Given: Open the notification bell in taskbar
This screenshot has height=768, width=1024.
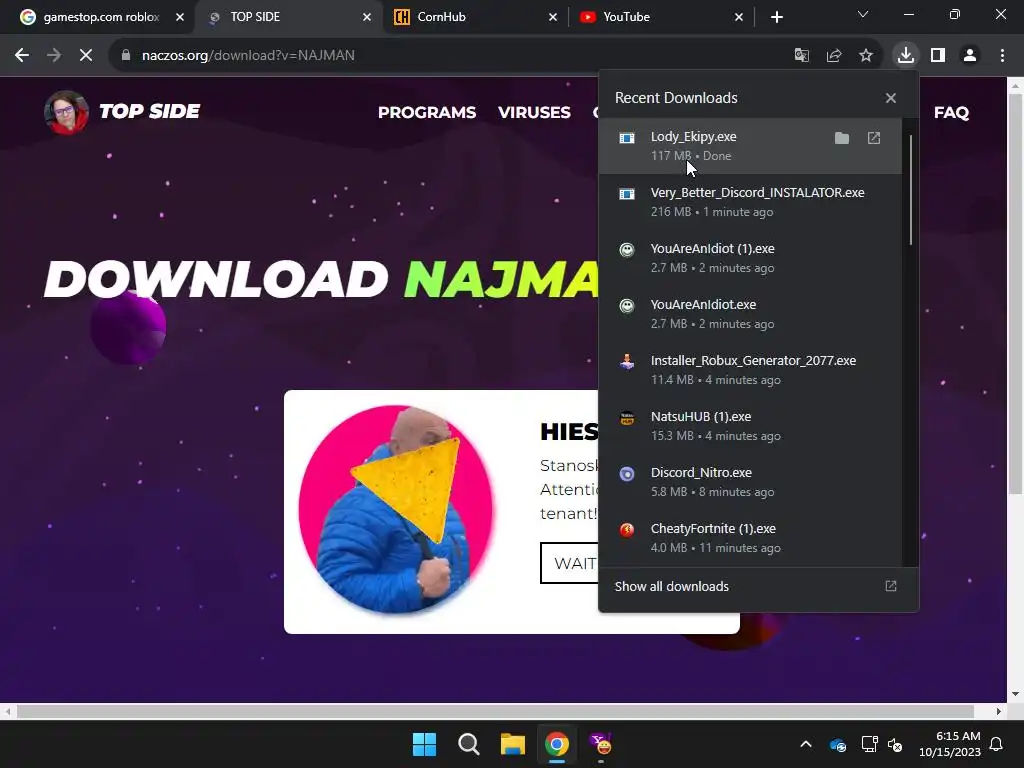Looking at the screenshot, I should (x=997, y=744).
